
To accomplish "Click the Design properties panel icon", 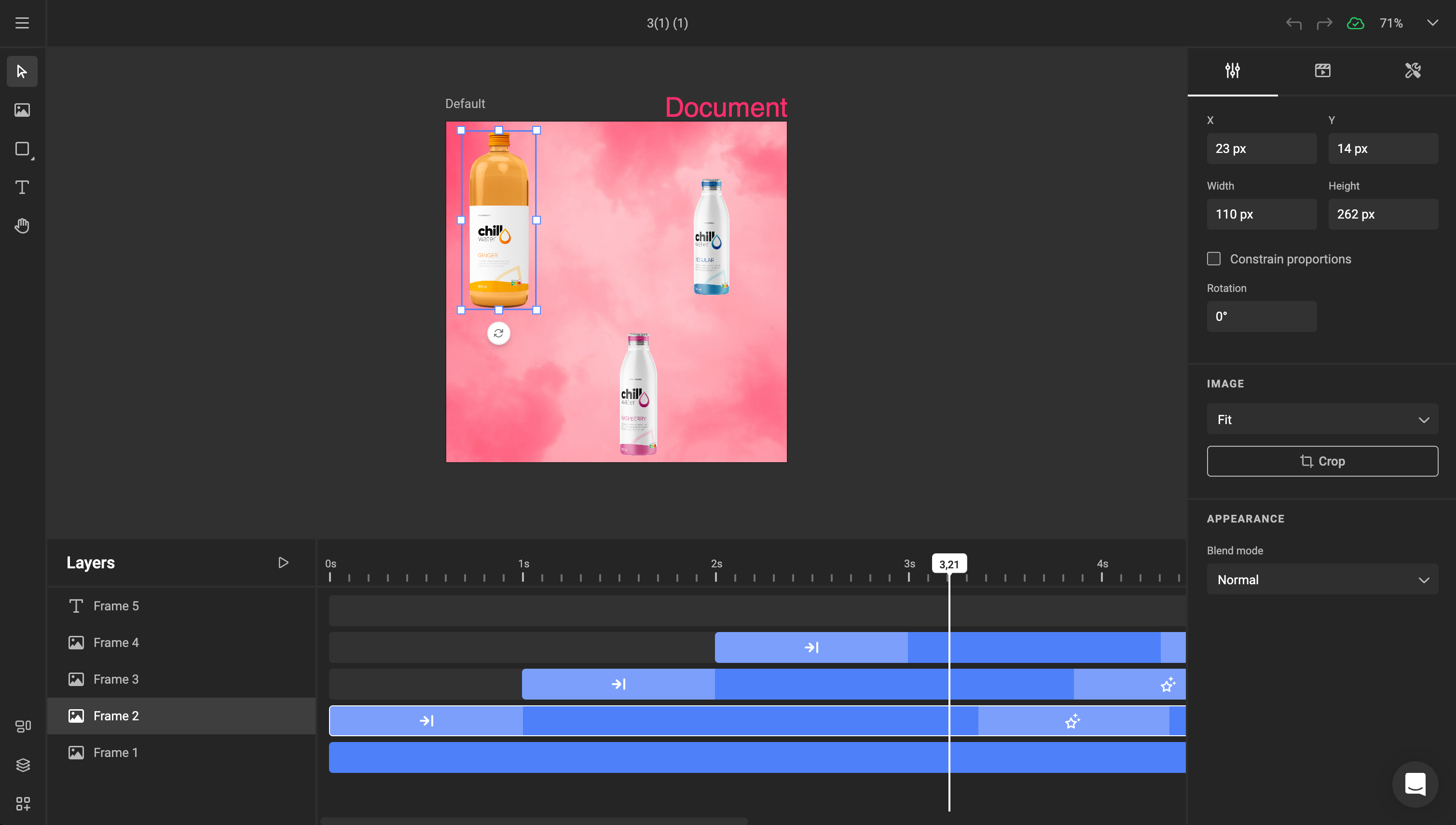I will 1232,70.
